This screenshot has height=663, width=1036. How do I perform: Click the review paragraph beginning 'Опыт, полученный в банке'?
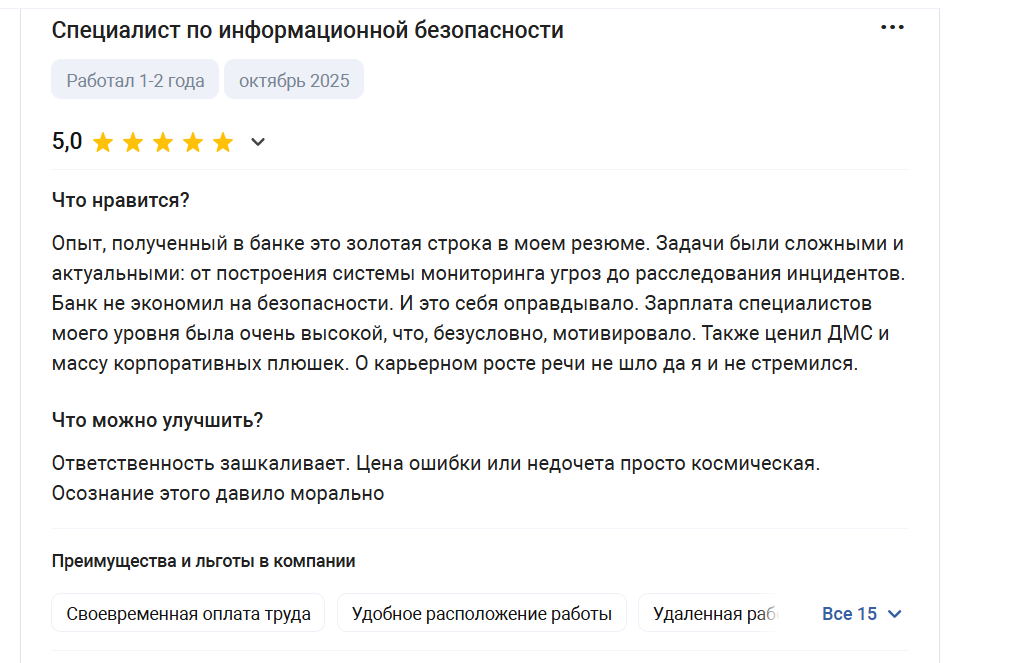tap(478, 303)
